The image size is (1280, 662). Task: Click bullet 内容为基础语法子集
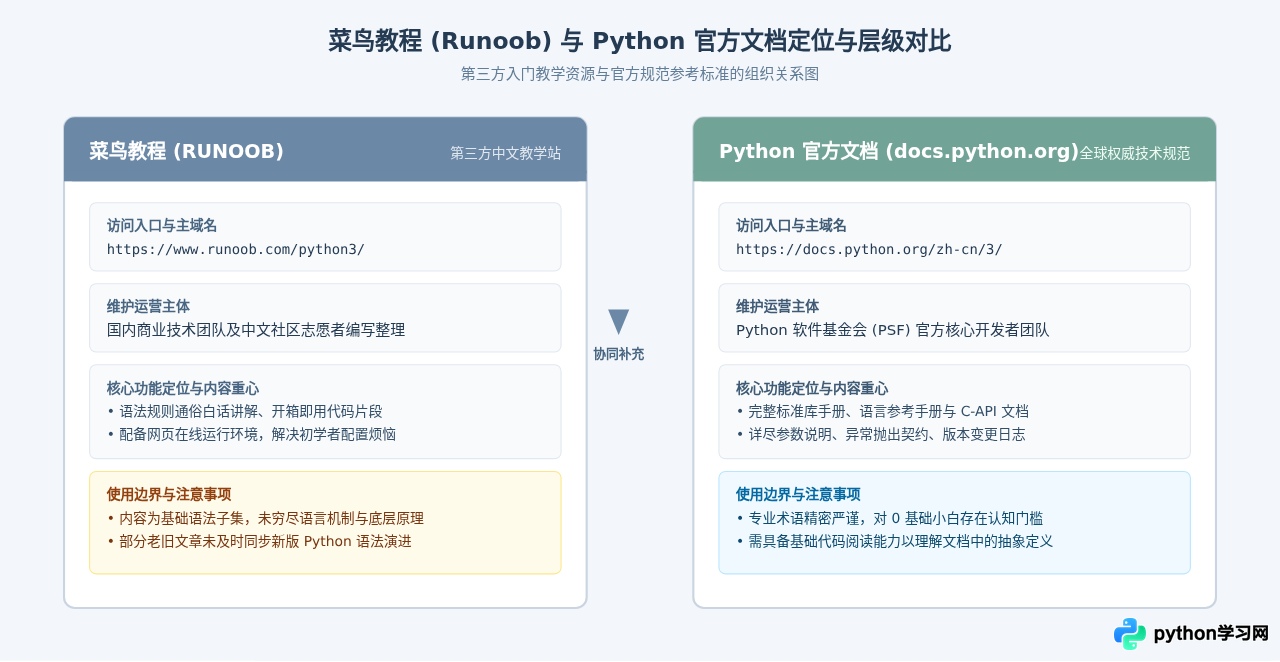[x=265, y=518]
